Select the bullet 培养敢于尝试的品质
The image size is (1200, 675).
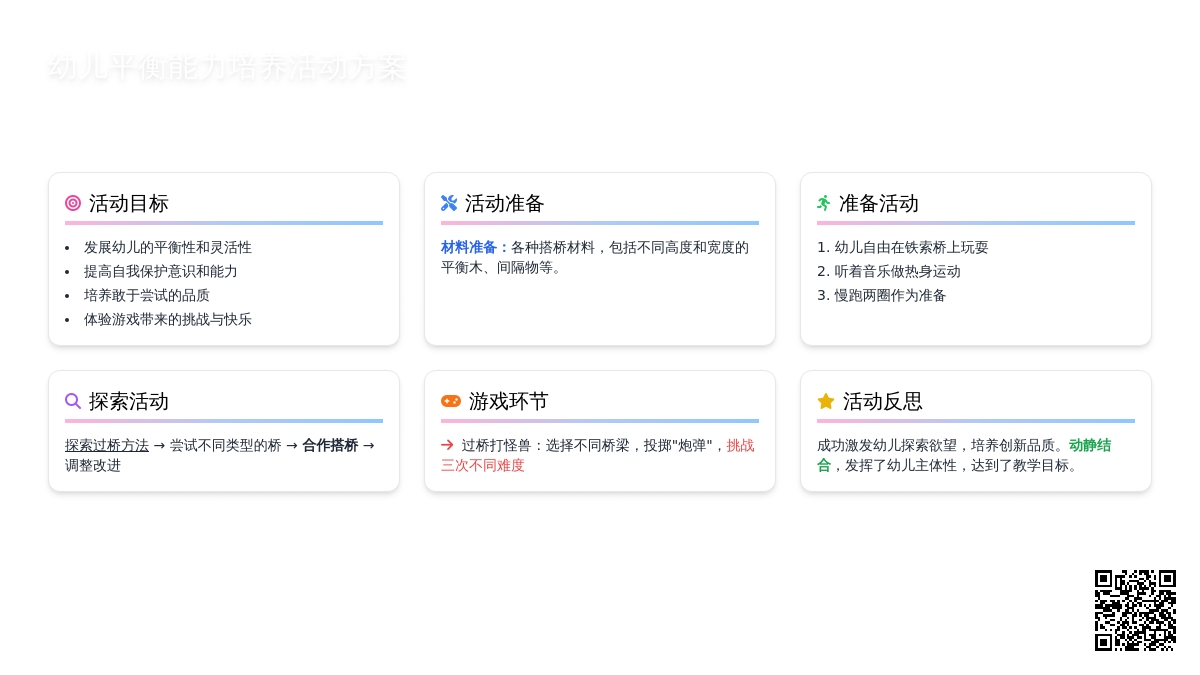pos(147,295)
